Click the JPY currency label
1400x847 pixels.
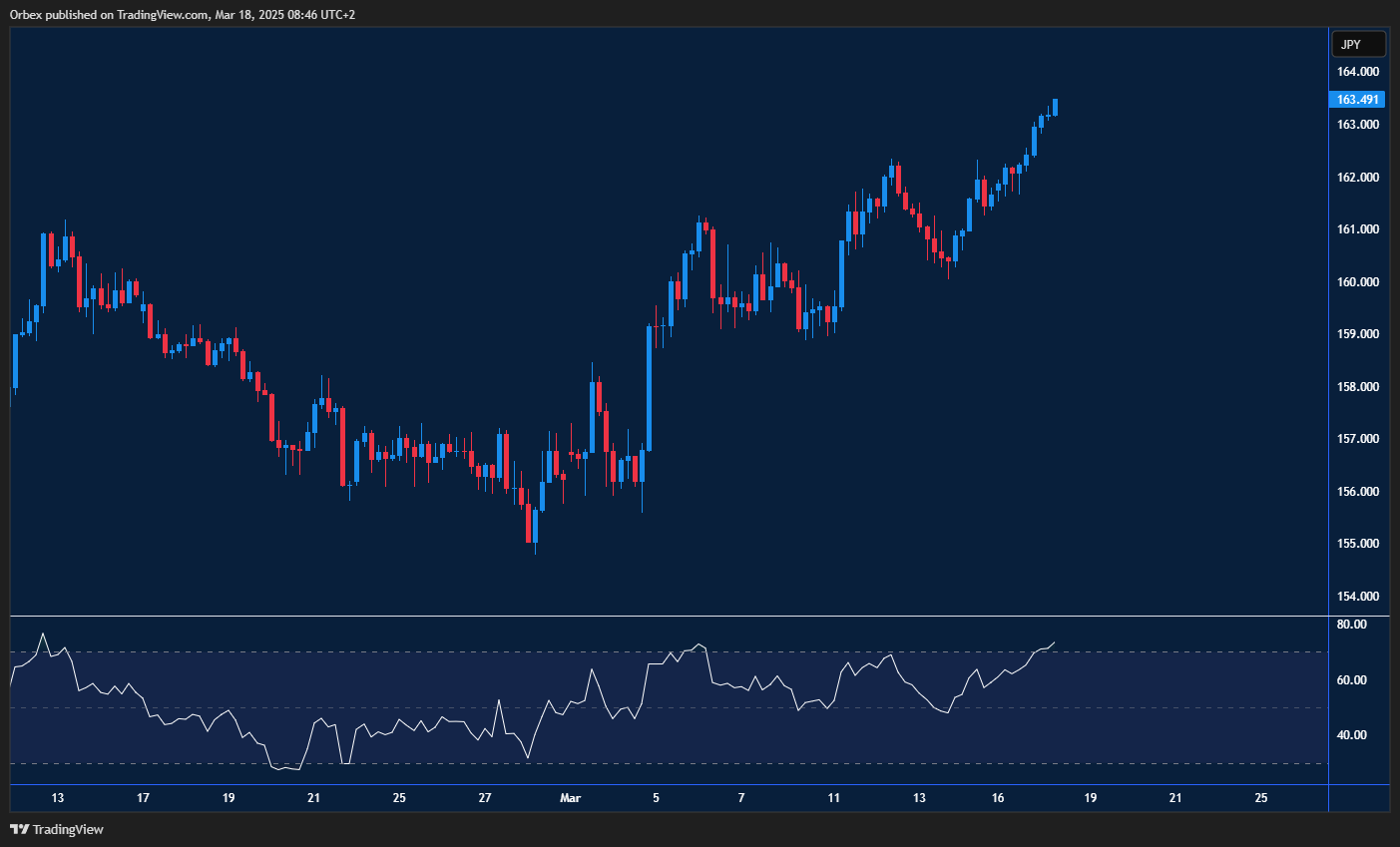(1357, 43)
